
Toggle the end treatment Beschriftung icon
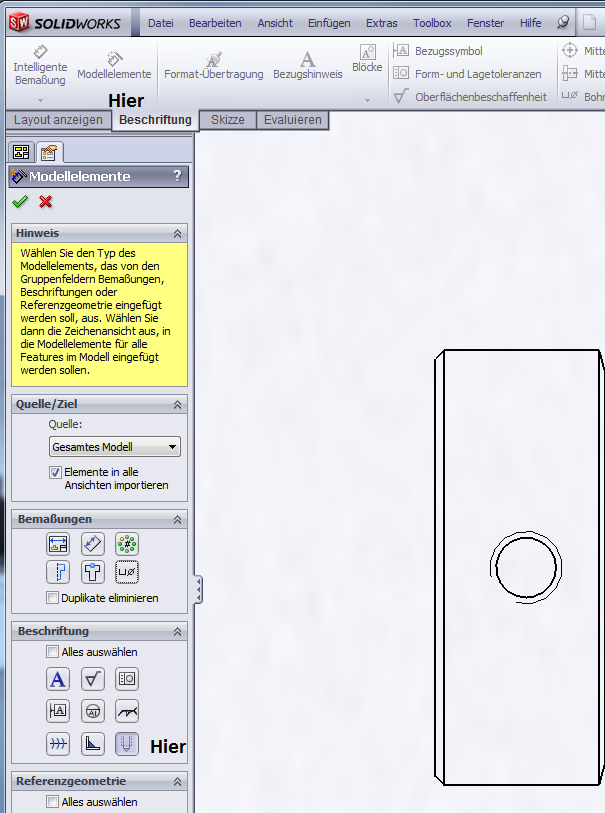tap(93, 744)
